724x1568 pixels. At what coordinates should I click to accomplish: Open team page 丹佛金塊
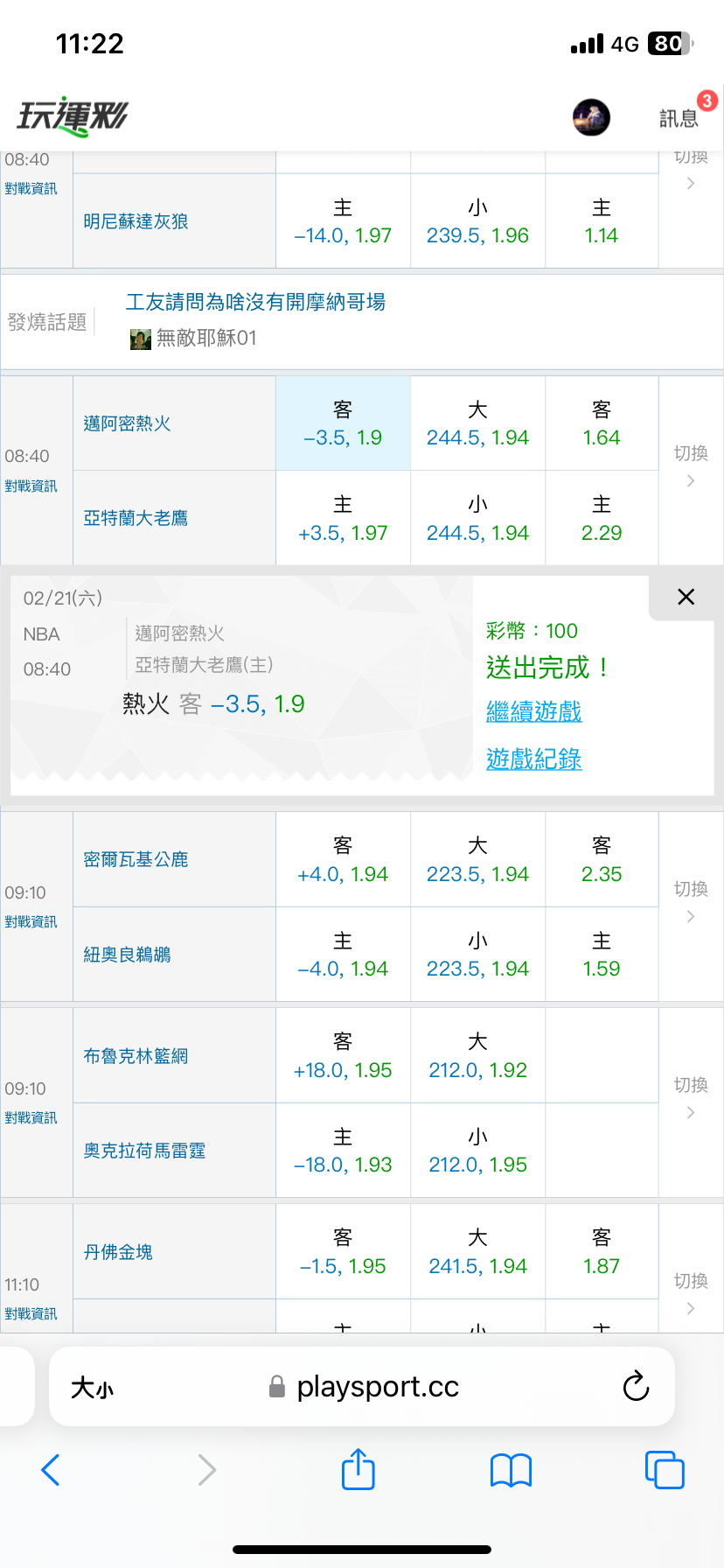pyautogui.click(x=118, y=1251)
